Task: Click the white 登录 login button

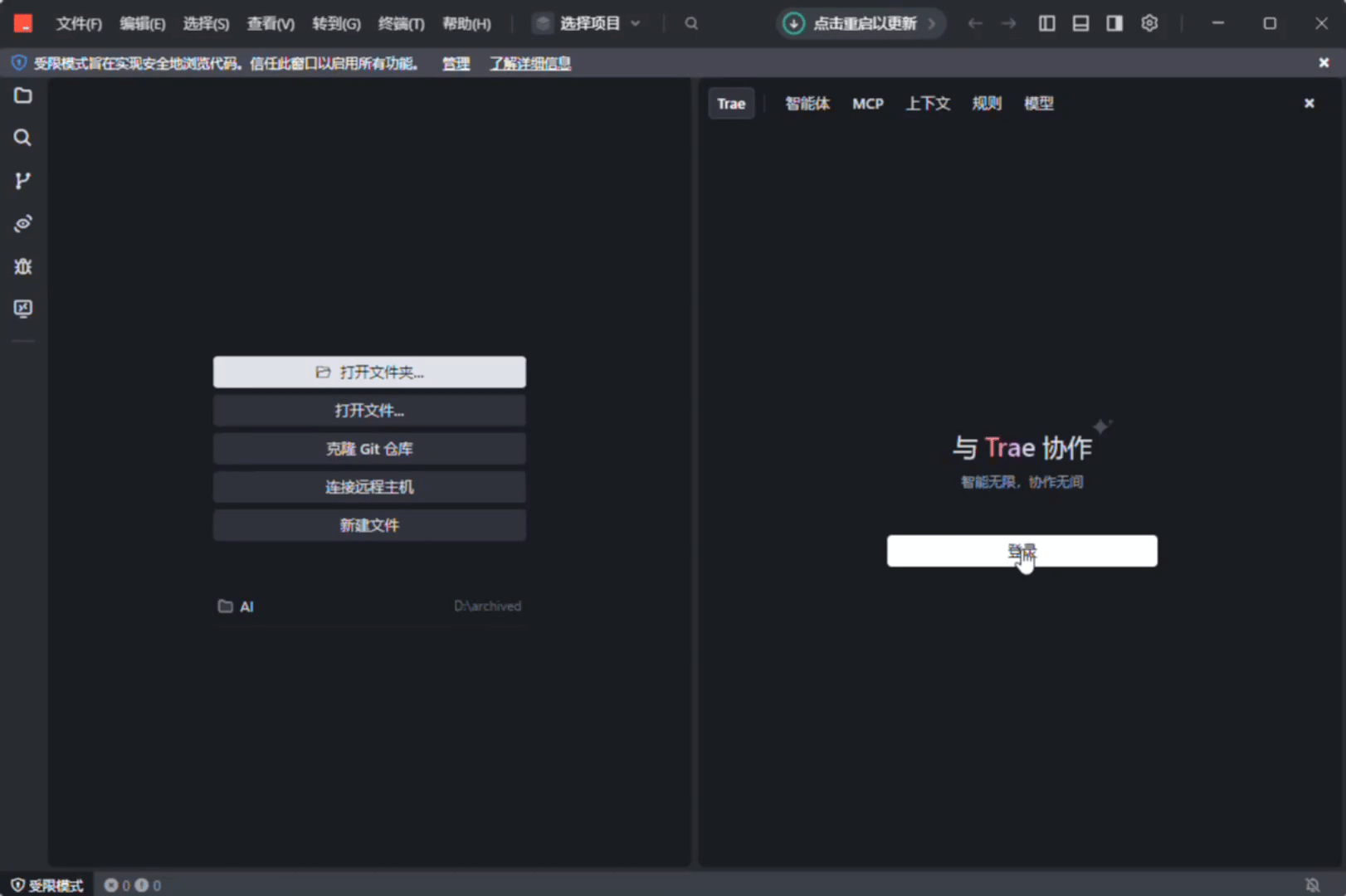Action: (x=1022, y=551)
